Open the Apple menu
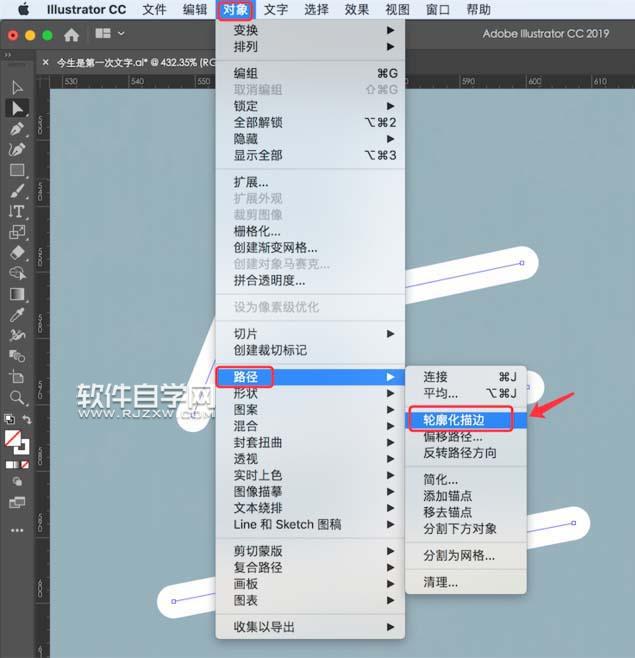635x658 pixels. [24, 9]
